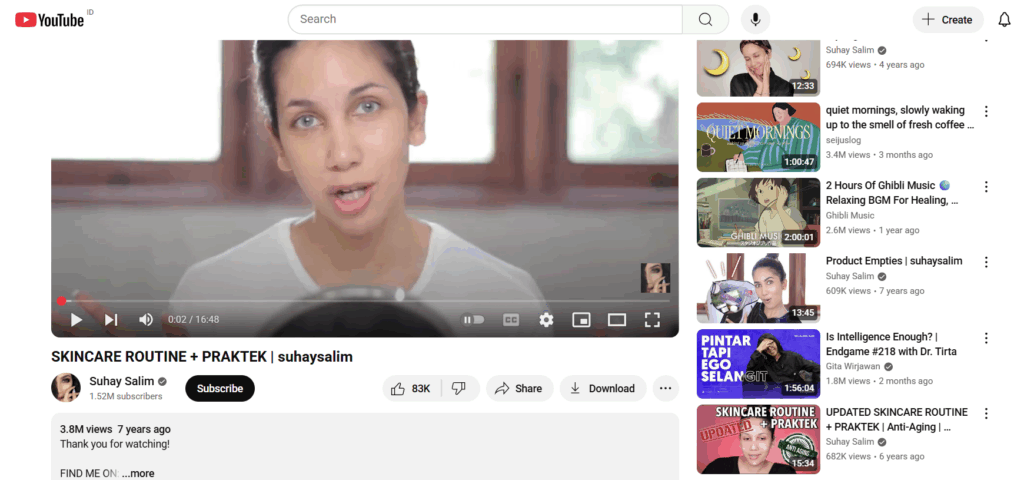Click seijuslog channel name
Image resolution: width=1024 pixels, height=480 pixels.
(x=843, y=140)
